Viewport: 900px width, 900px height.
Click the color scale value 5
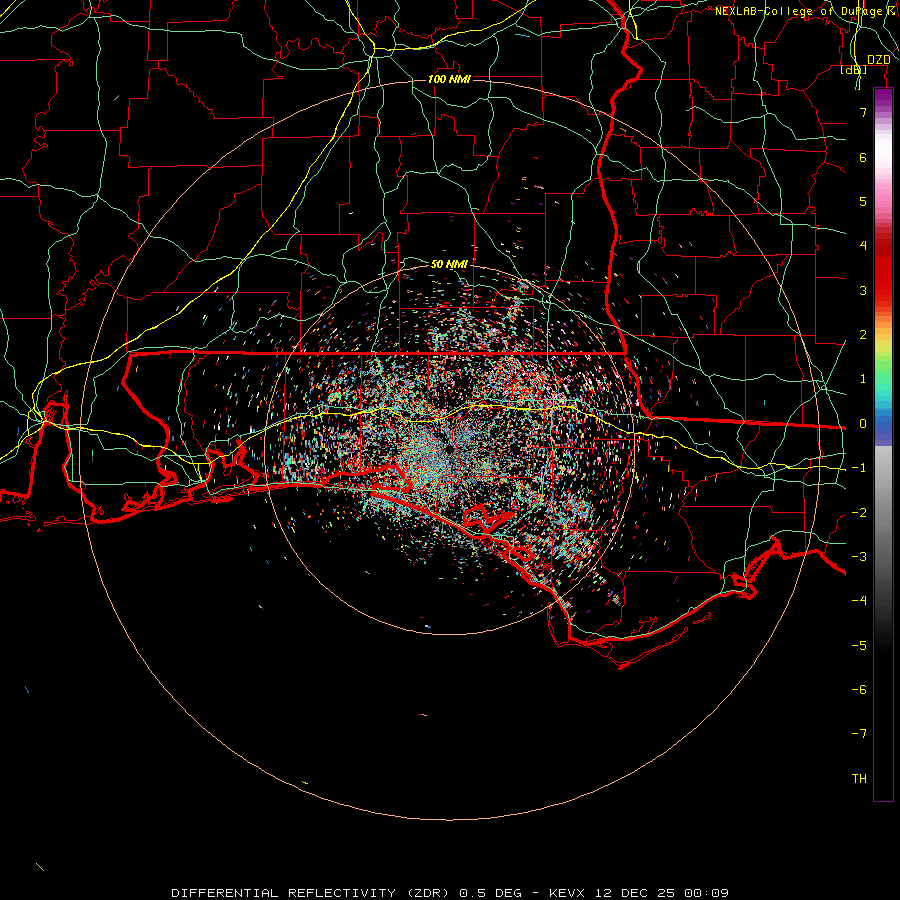(863, 201)
